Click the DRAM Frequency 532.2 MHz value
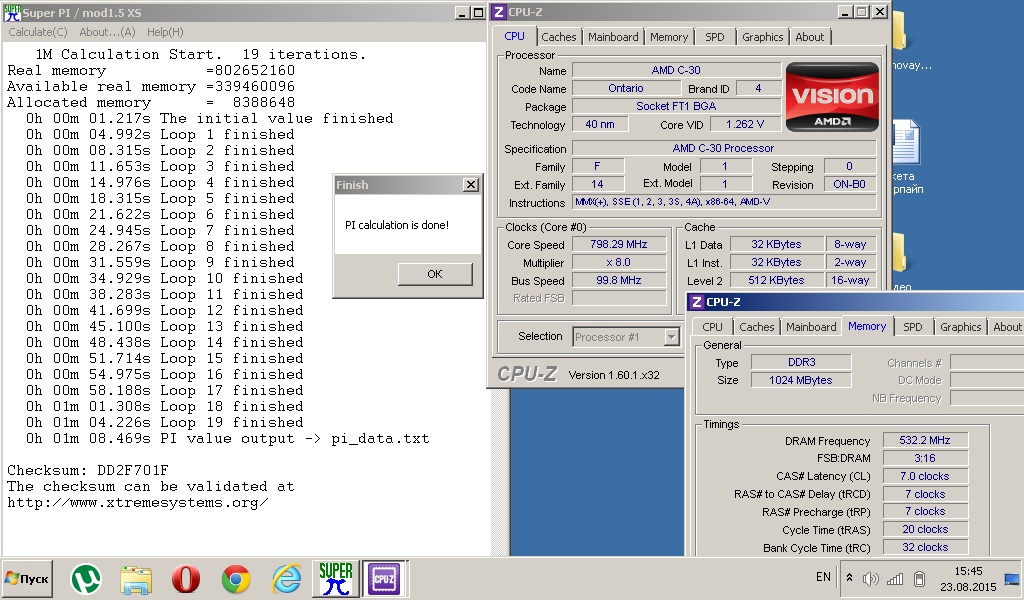Screen dimensions: 1024x600 click(925, 440)
